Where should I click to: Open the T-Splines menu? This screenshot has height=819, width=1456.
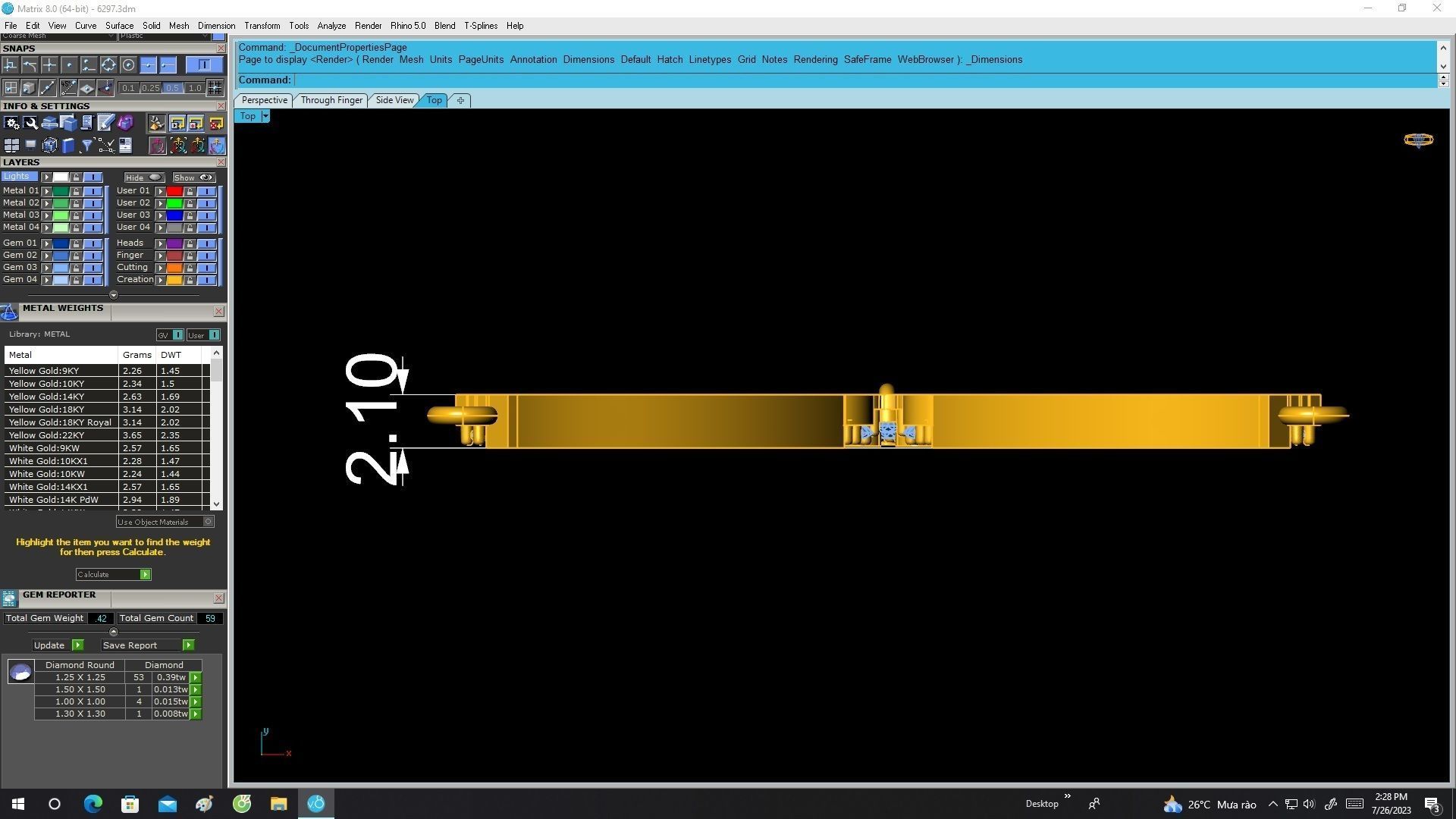click(x=480, y=26)
